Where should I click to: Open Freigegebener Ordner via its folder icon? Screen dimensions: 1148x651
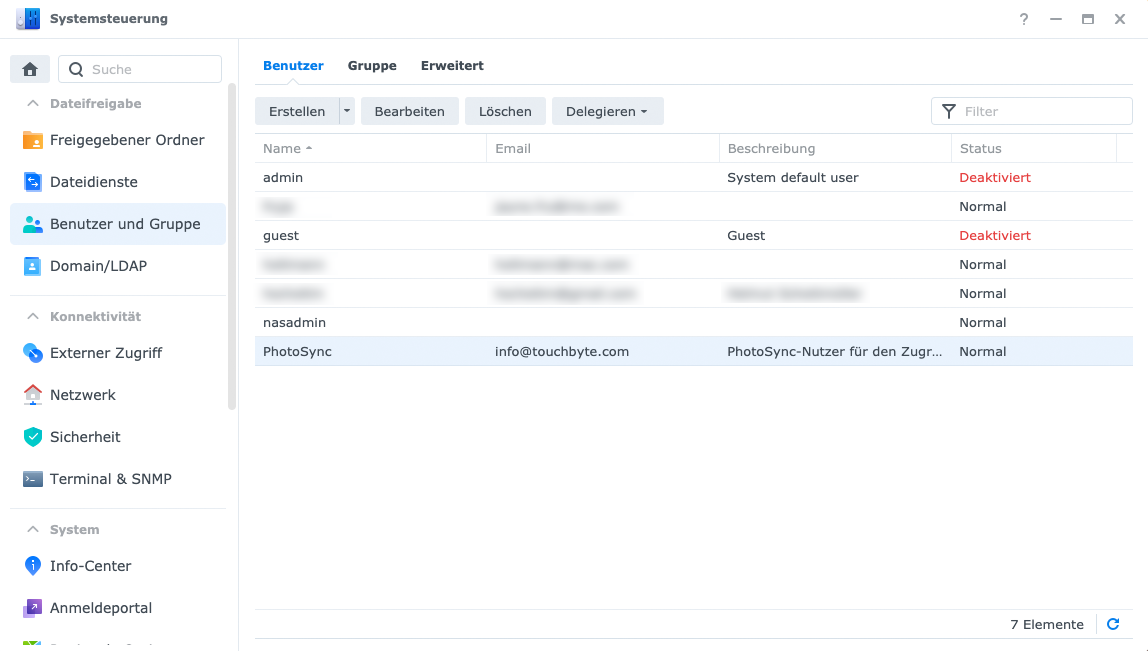tap(33, 140)
